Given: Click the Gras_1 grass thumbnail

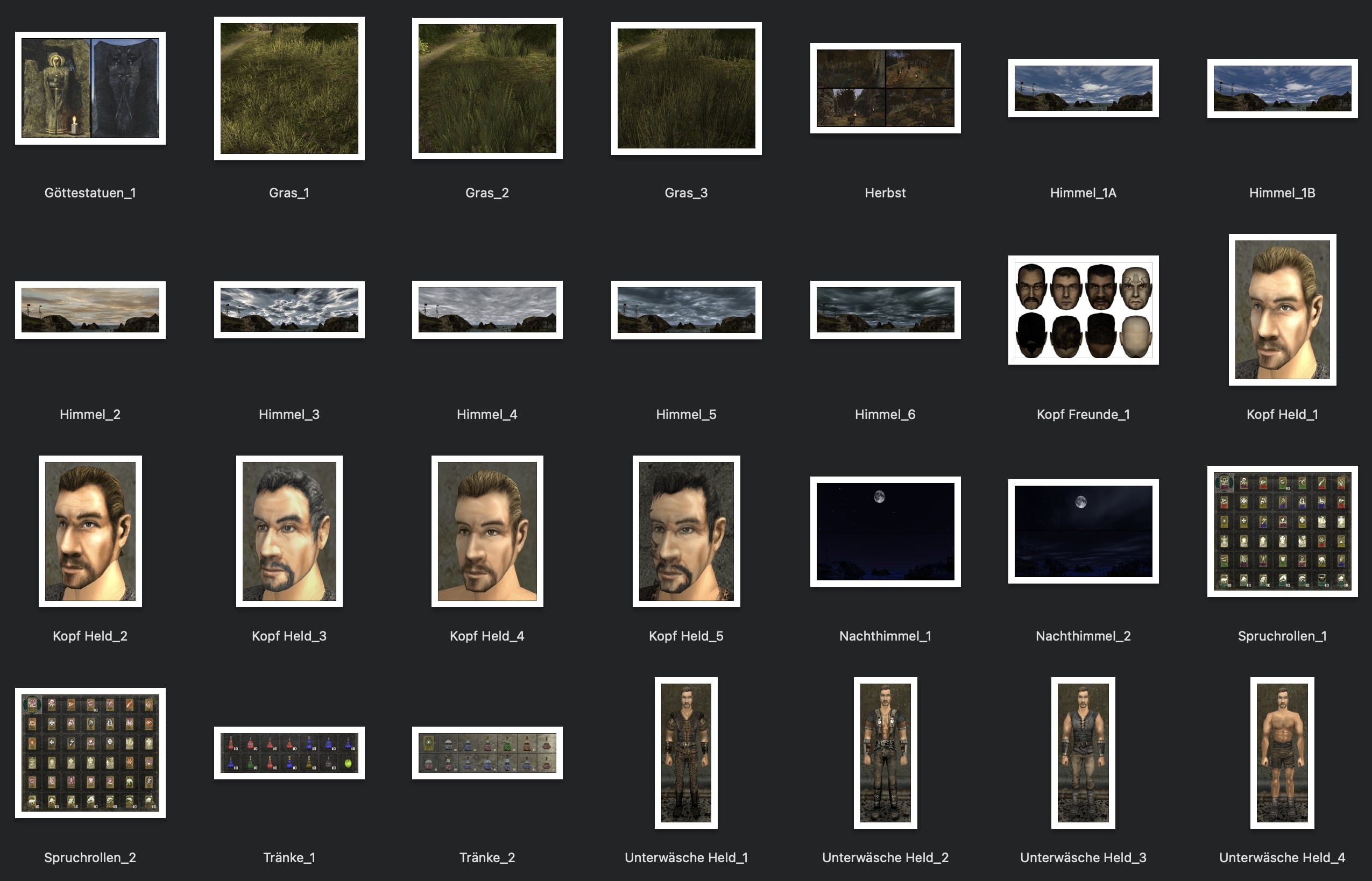Looking at the screenshot, I should (289, 88).
